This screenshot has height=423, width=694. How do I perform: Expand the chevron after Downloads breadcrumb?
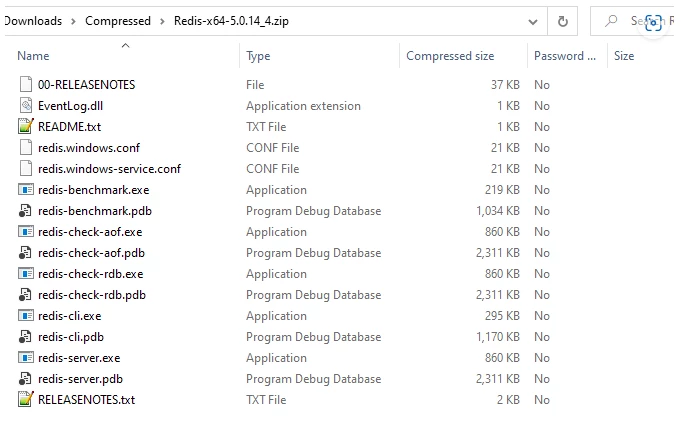[73, 21]
